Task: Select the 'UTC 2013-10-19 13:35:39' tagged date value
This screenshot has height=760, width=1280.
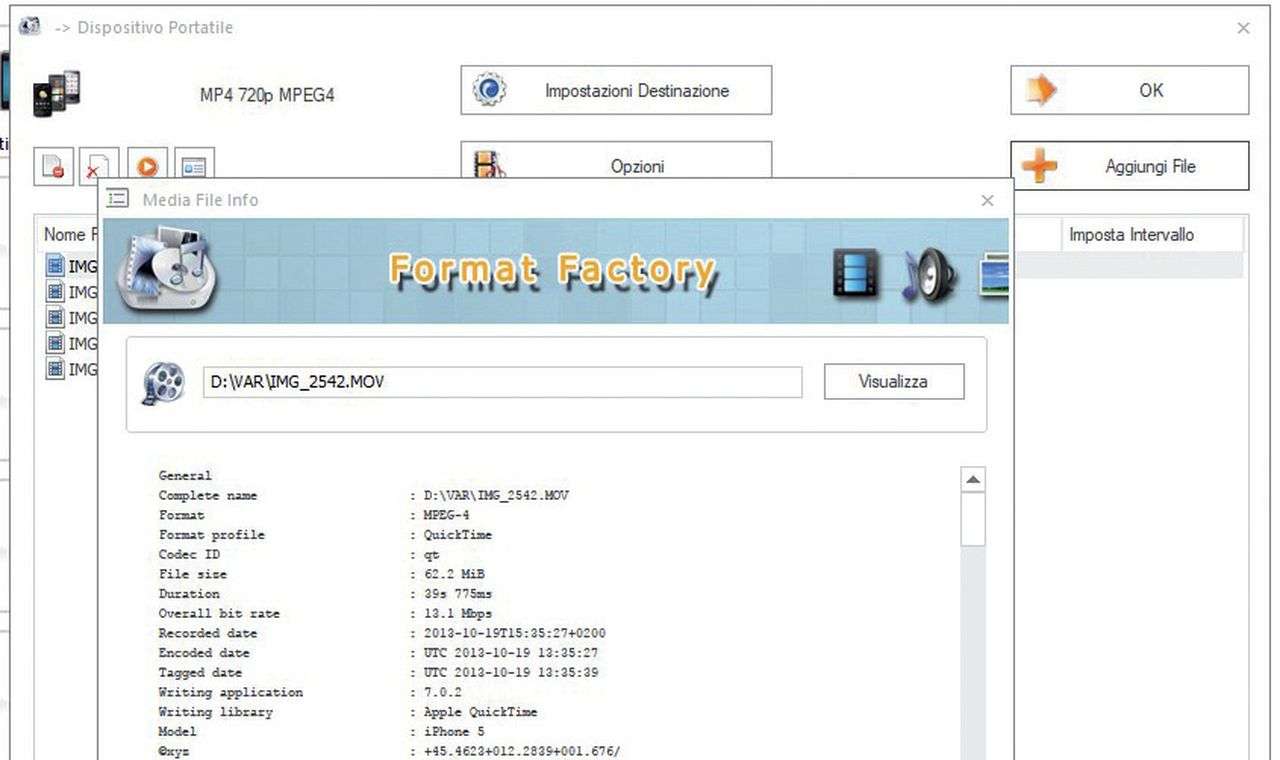Action: coord(511,672)
